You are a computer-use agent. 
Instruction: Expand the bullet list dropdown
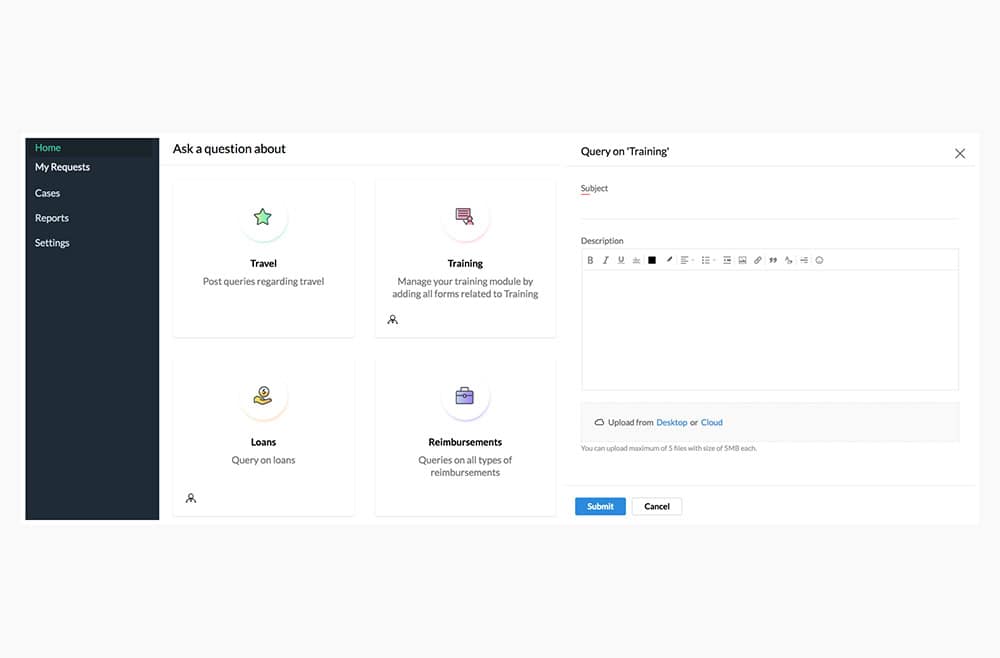coord(708,260)
